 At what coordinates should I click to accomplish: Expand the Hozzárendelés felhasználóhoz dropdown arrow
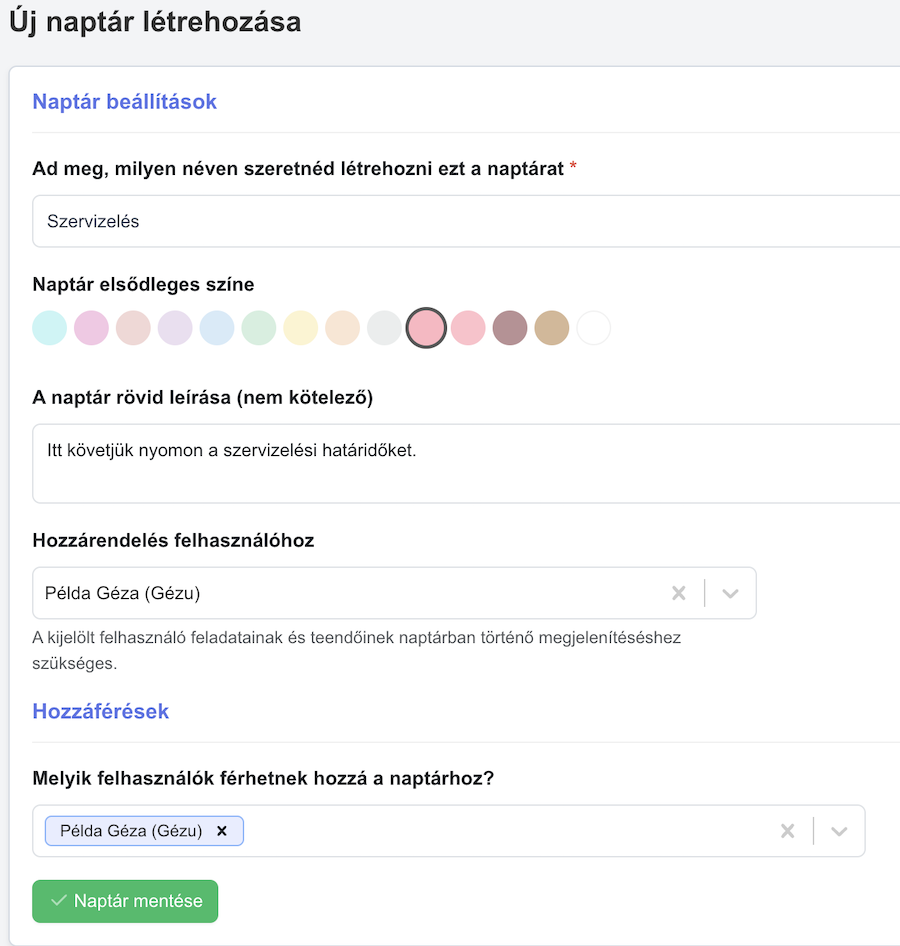point(730,593)
